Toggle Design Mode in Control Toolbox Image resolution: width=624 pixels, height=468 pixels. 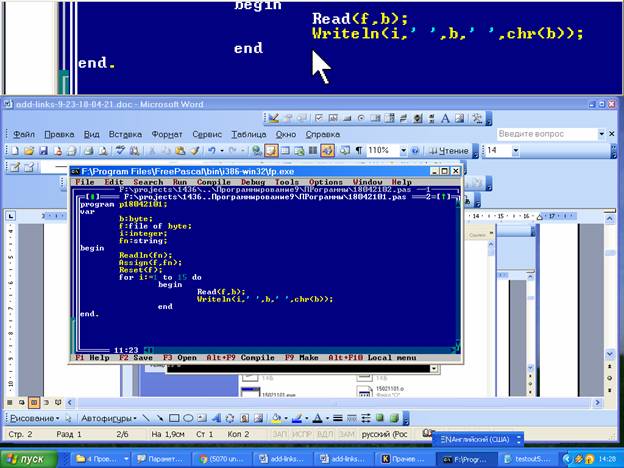point(274,118)
